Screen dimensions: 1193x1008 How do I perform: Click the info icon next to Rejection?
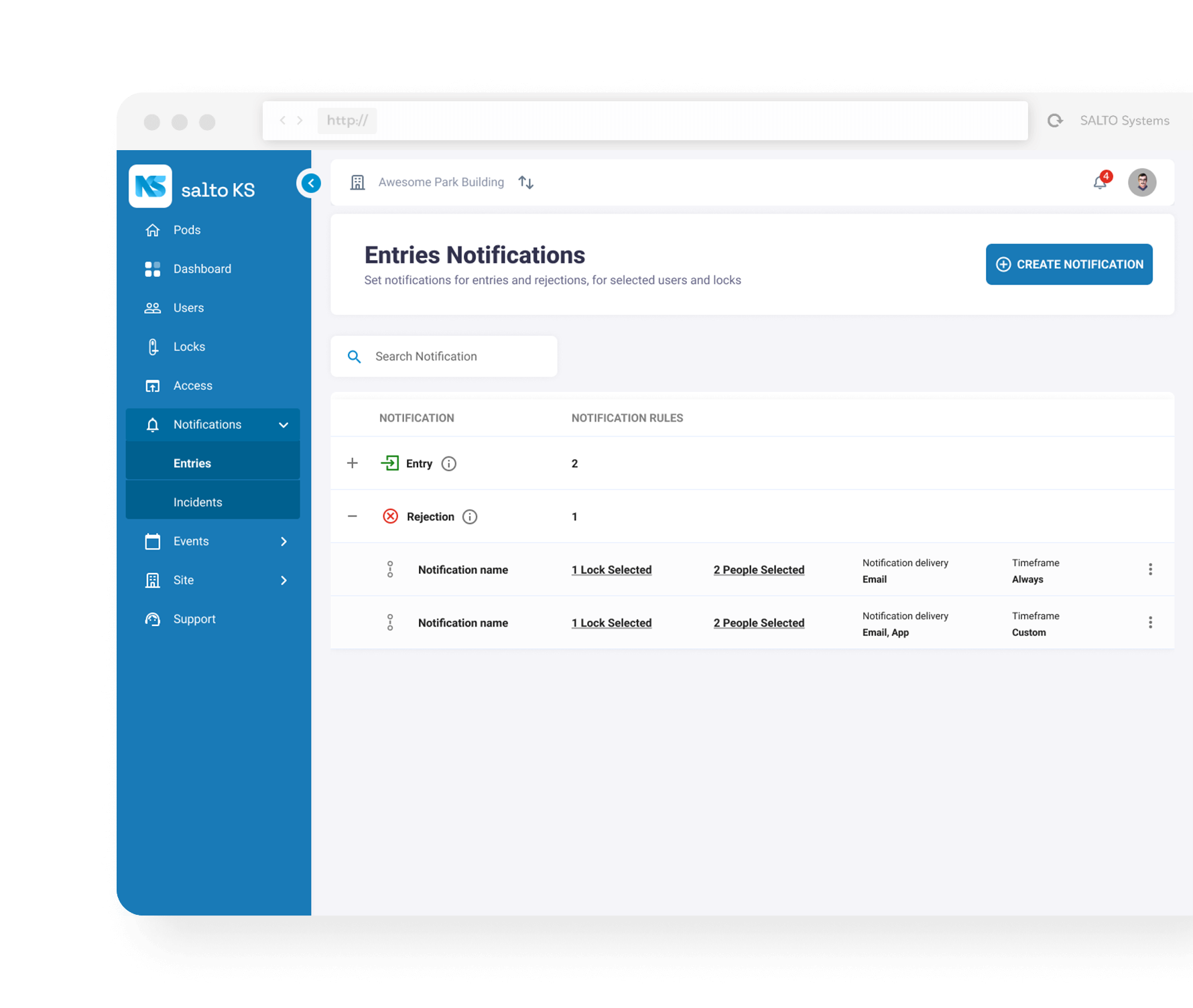(x=470, y=517)
